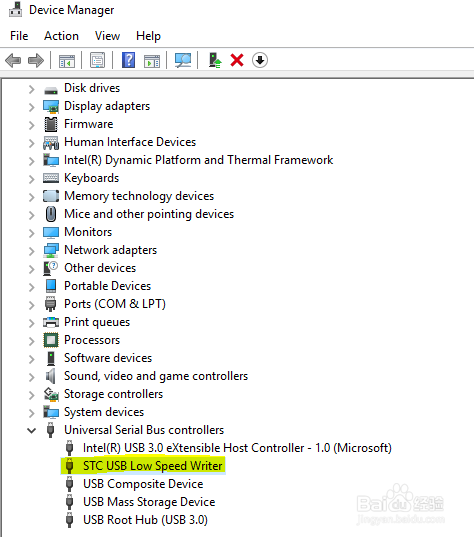This screenshot has width=474, height=537.
Task: Select STC USB Low Speed Writer
Action: coord(152,466)
